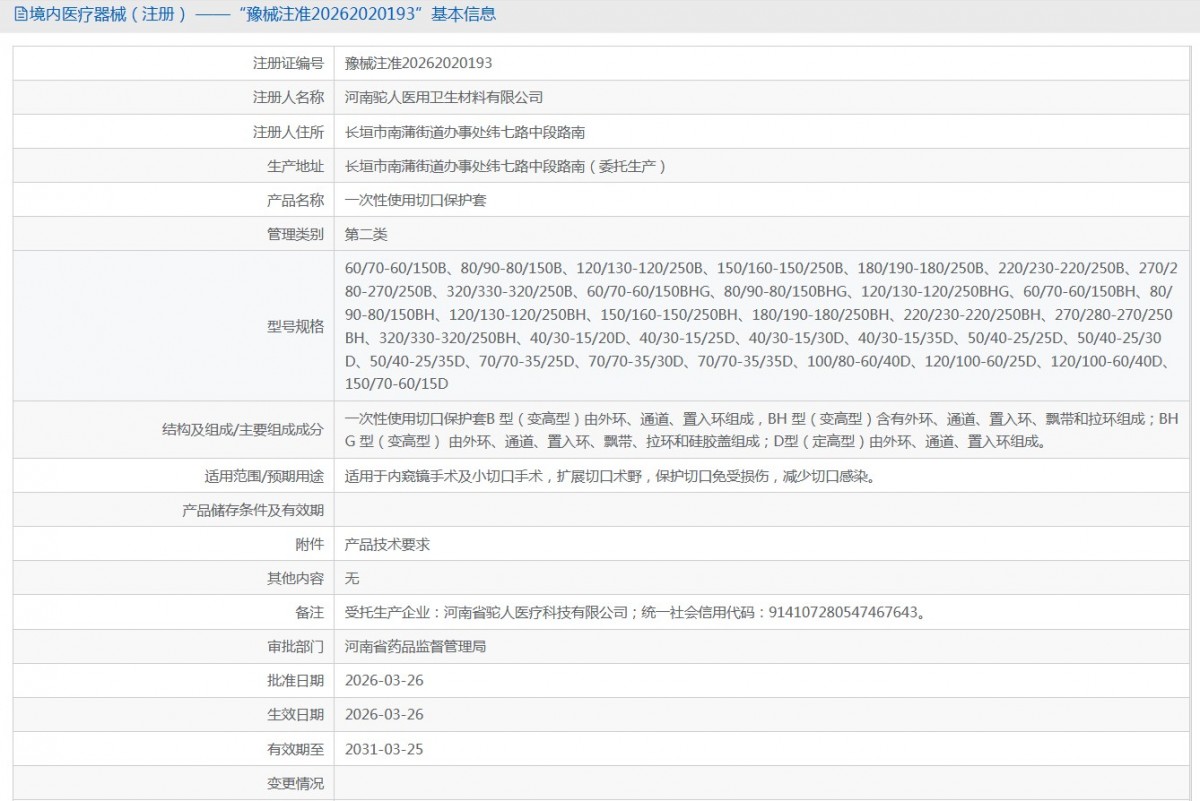Click the 型号规格 row label
Screen dimensions: 1200x801
tap(295, 326)
